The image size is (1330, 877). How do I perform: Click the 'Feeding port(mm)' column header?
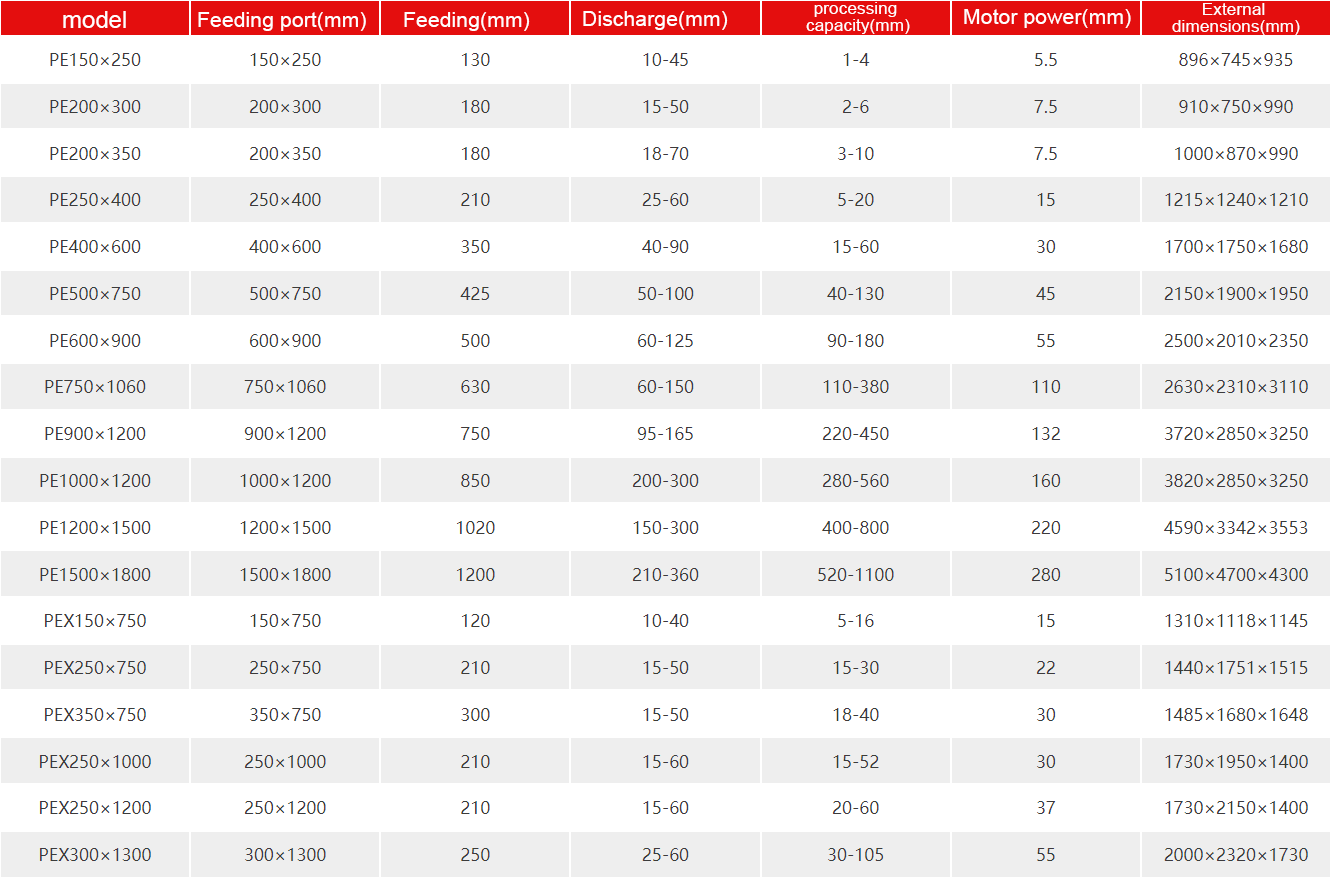(285, 19)
